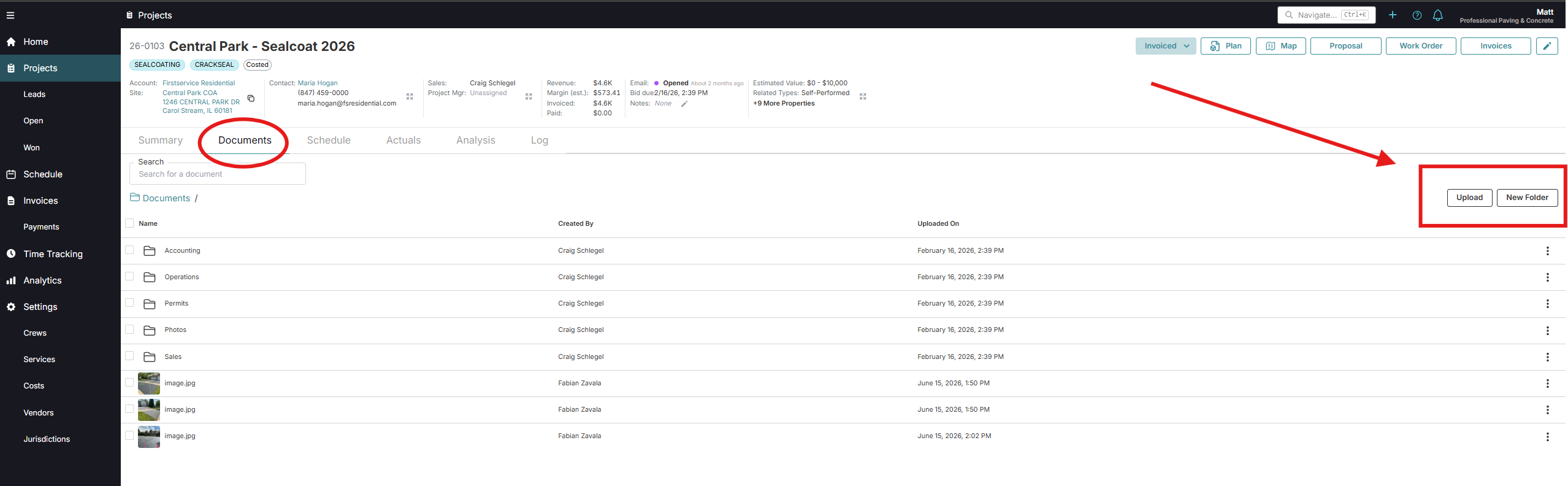
Task: Open Jurisdictions in sidebar
Action: coord(47,439)
